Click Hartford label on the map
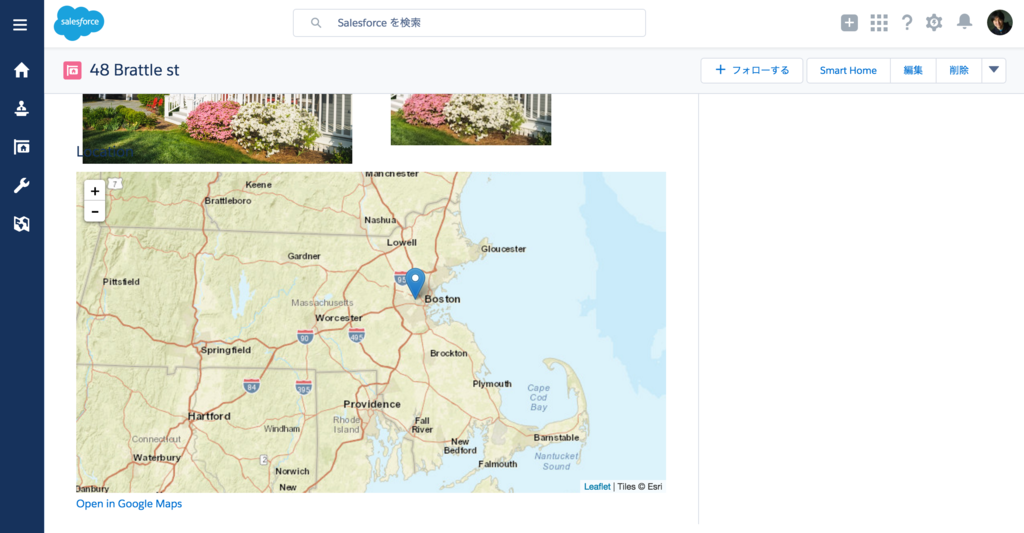 point(209,416)
